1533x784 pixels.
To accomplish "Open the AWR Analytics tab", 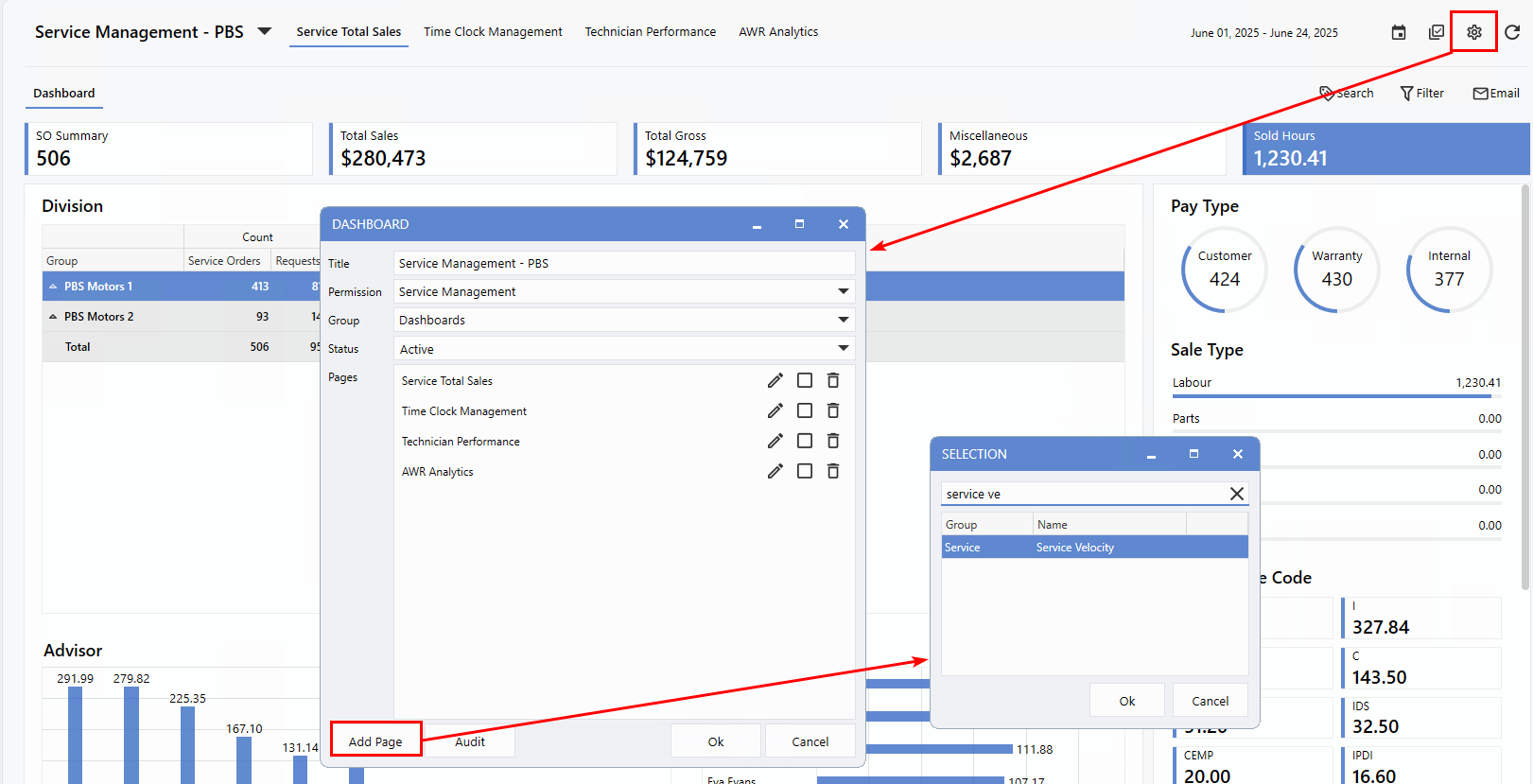I will point(777,31).
